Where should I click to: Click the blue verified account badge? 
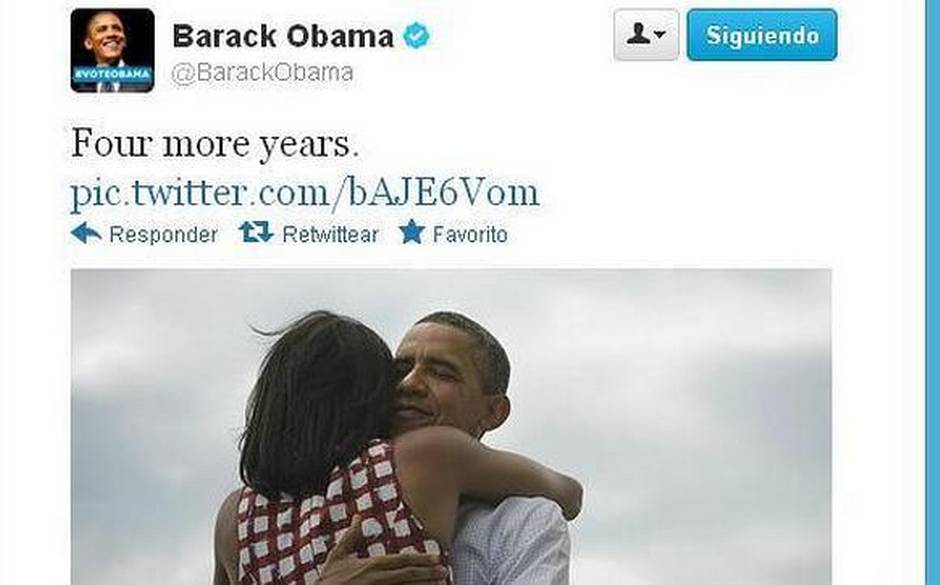416,35
